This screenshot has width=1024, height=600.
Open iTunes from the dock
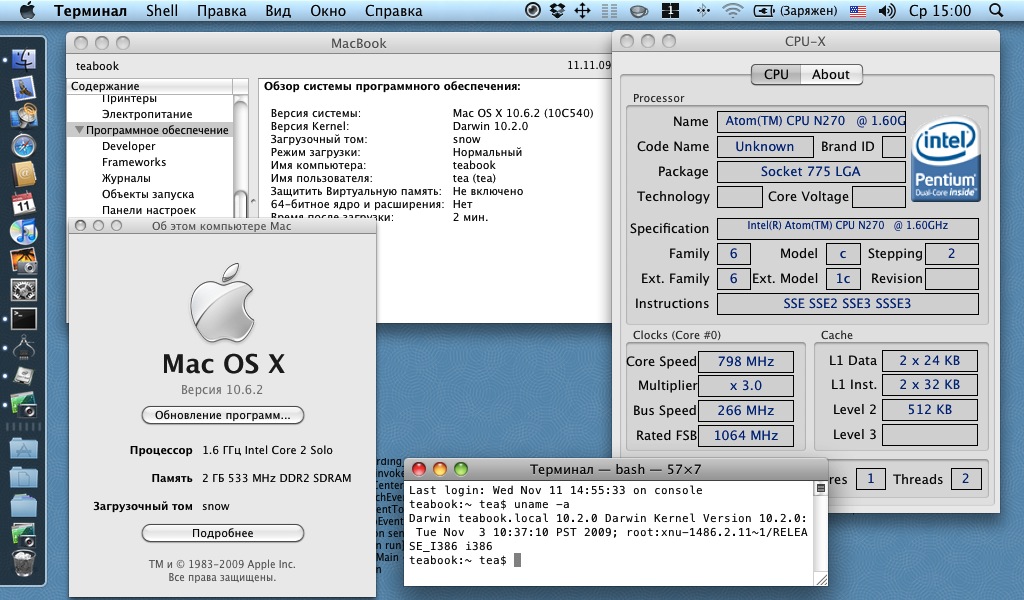(x=23, y=232)
